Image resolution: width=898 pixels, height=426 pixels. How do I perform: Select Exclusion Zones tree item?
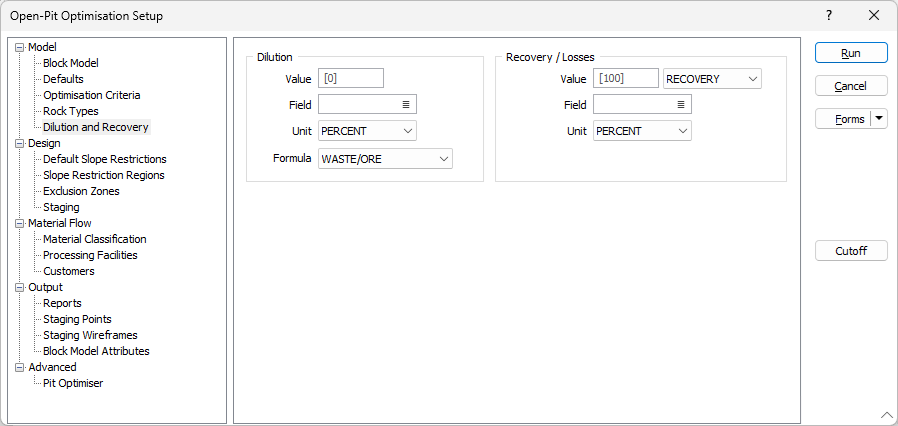pos(81,191)
